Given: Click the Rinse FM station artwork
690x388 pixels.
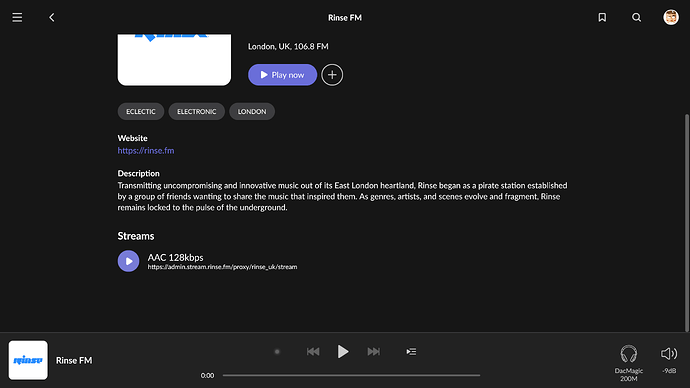Looking at the screenshot, I should click(174, 60).
